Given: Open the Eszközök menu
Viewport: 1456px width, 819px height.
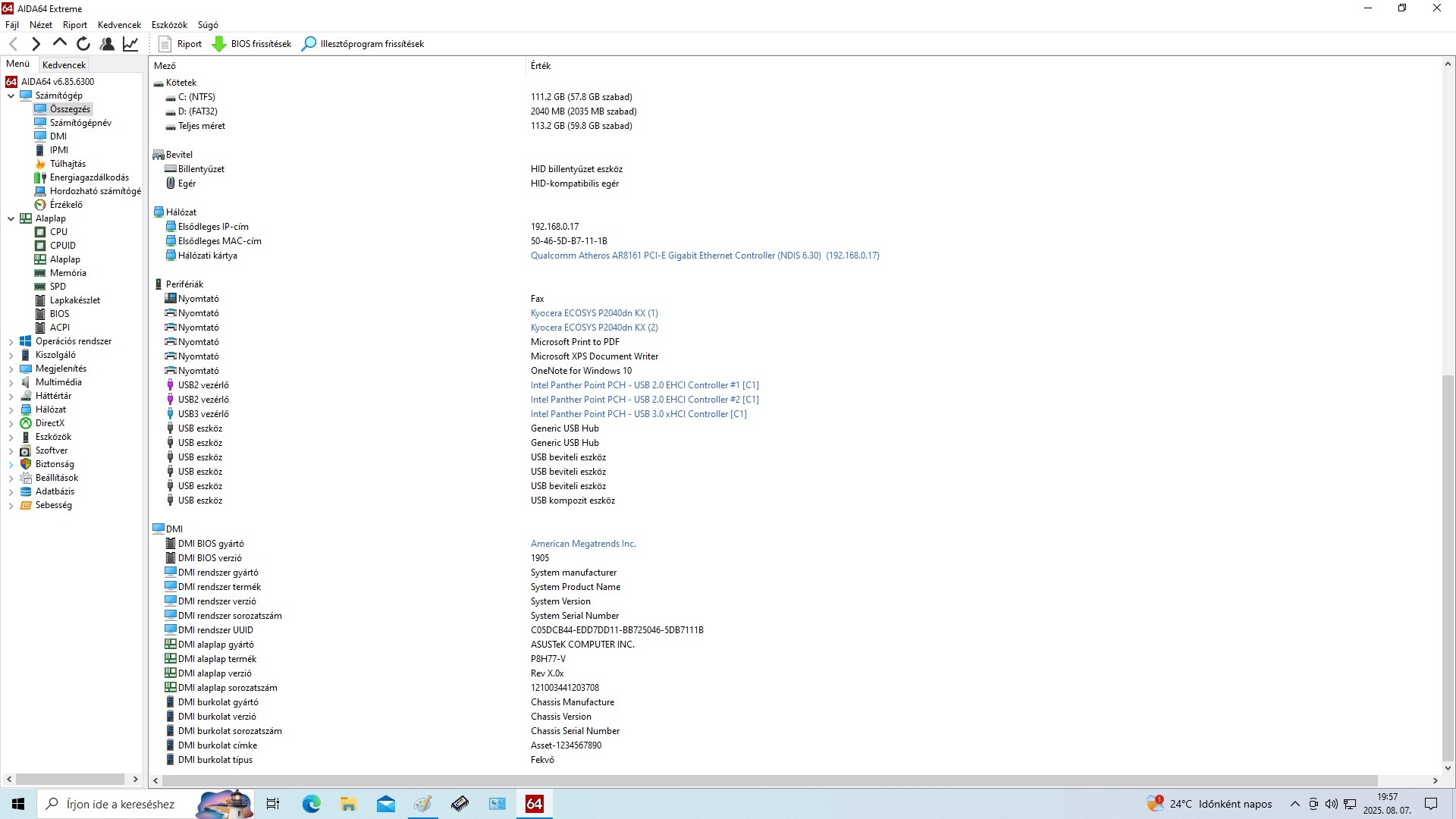Looking at the screenshot, I should coord(169,25).
